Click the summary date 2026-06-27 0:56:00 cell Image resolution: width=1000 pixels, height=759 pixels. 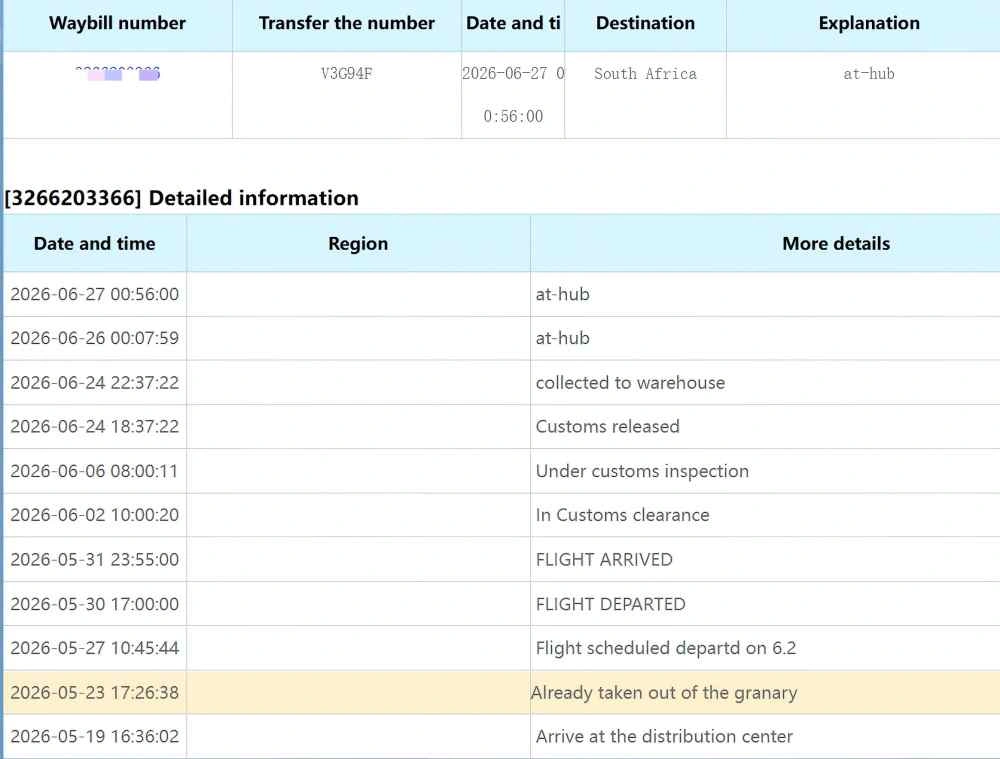coord(513,95)
